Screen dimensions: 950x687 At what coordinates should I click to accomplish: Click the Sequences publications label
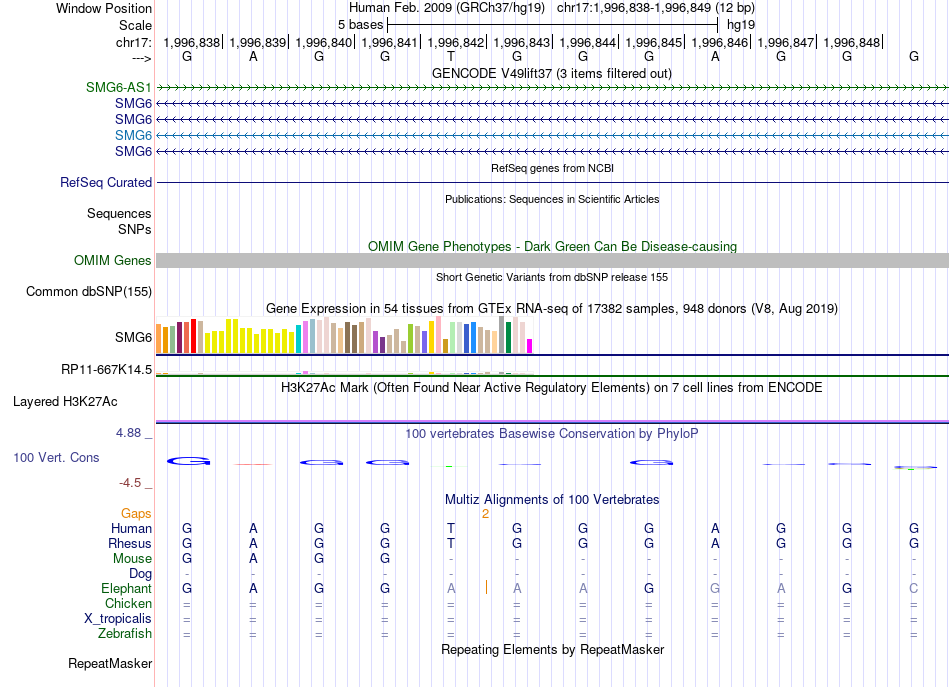[119, 213]
